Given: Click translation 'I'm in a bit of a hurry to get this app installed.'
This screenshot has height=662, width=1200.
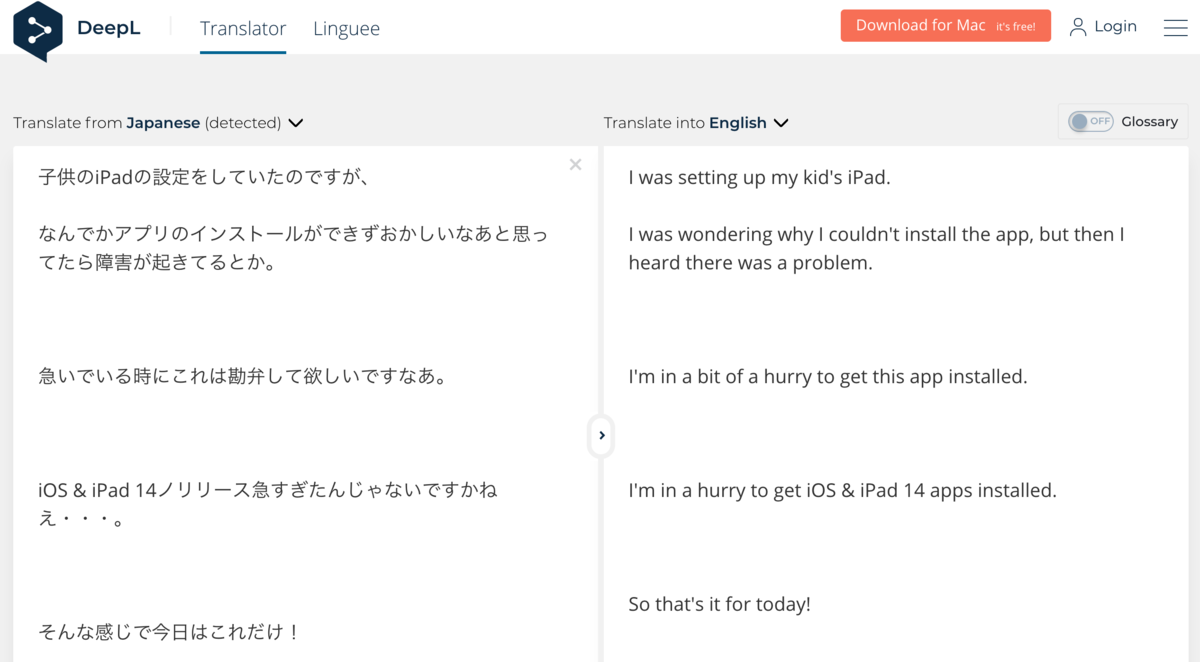Looking at the screenshot, I should click(828, 377).
